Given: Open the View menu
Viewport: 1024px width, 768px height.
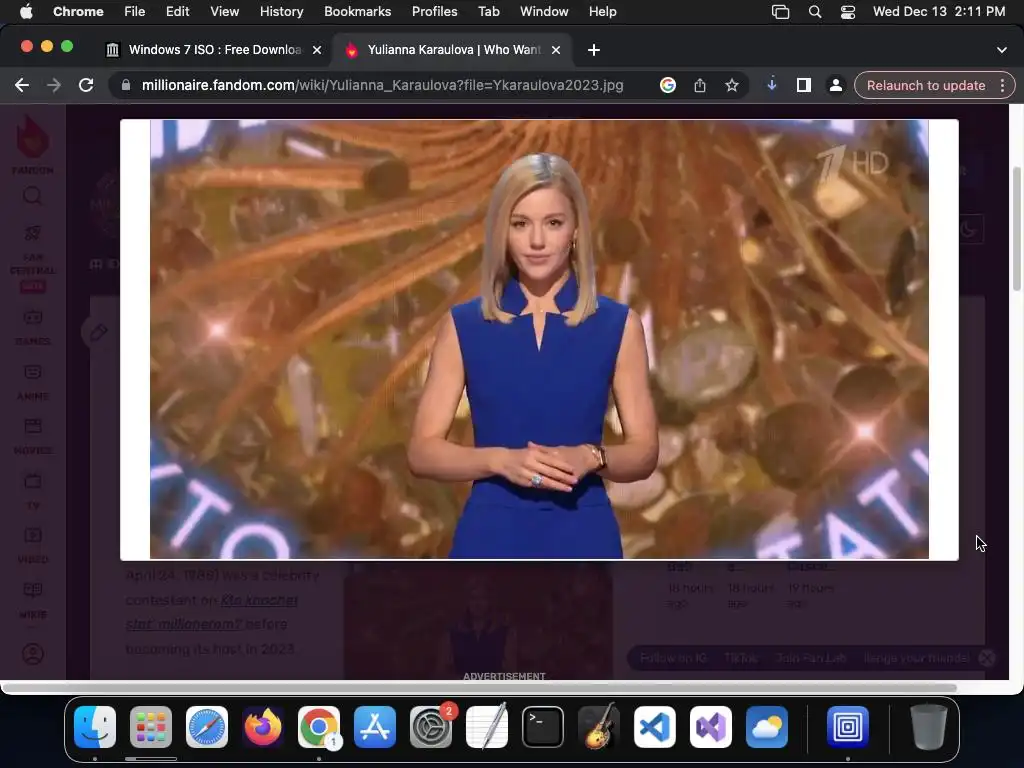Looking at the screenshot, I should (x=224, y=11).
